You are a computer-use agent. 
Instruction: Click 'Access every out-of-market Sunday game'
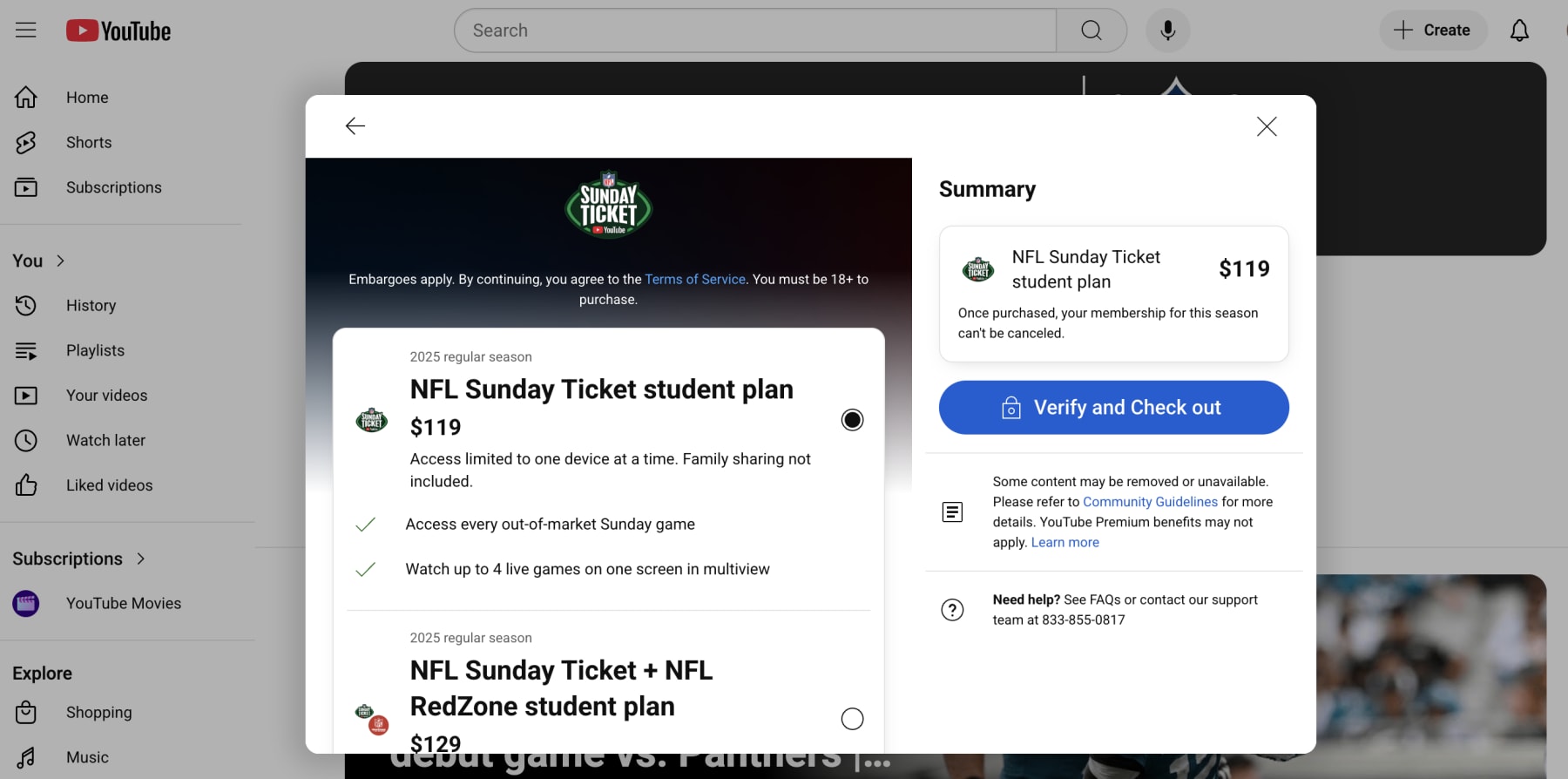click(x=550, y=525)
